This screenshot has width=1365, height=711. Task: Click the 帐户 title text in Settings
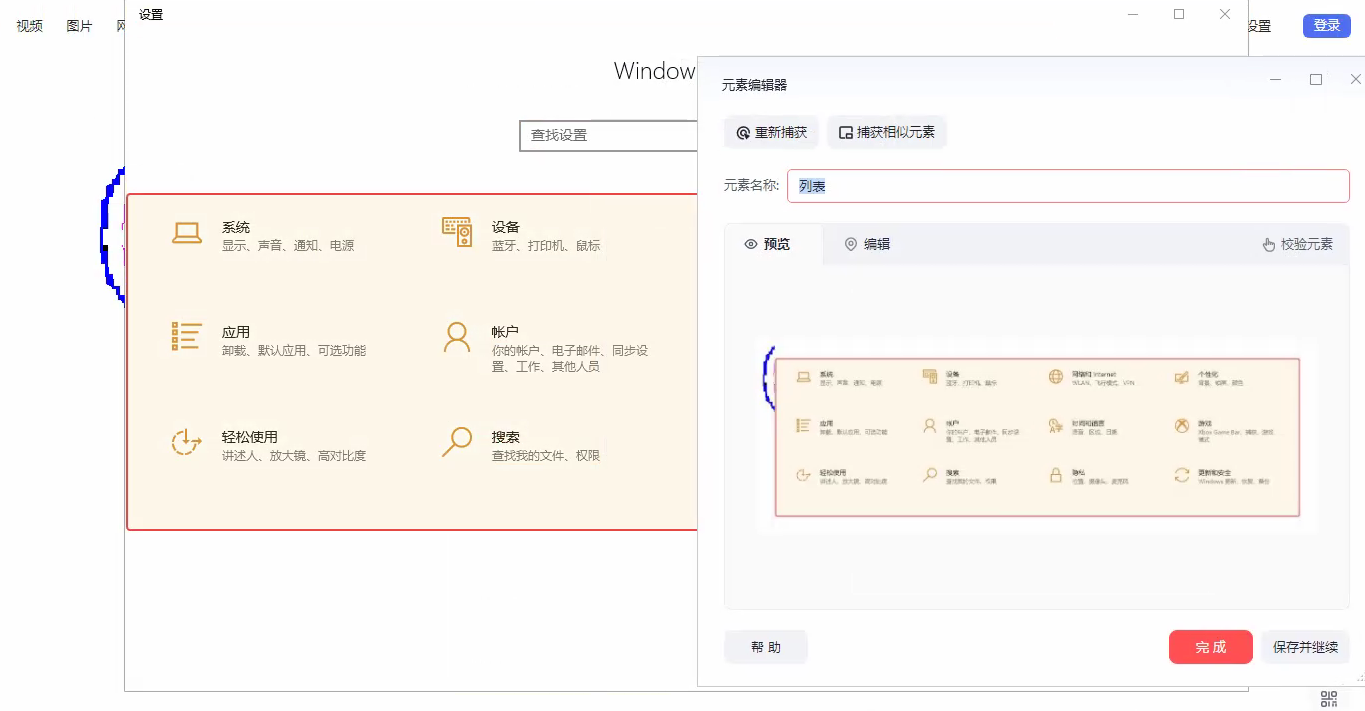(505, 332)
